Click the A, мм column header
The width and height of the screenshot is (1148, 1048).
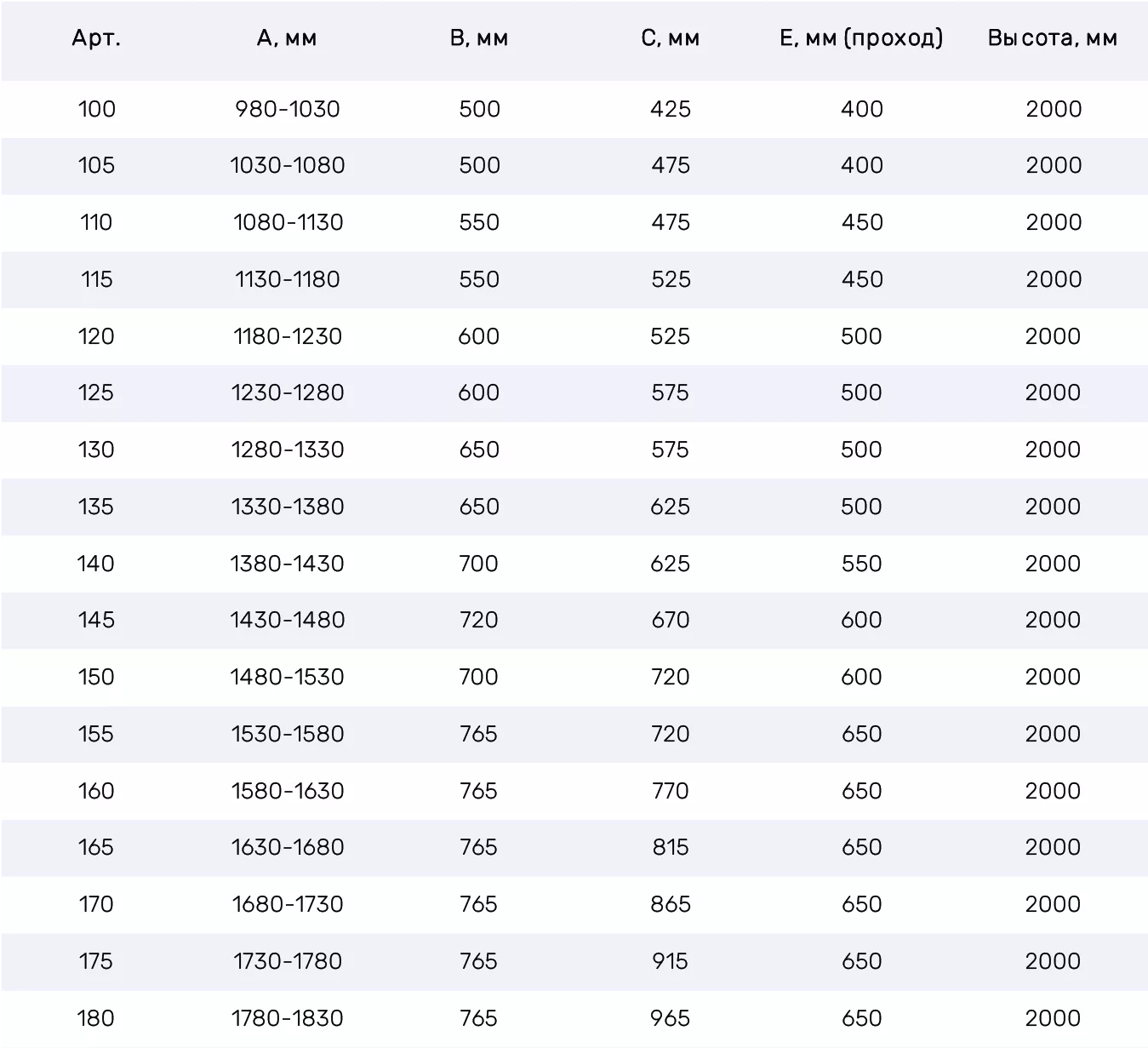(x=287, y=38)
